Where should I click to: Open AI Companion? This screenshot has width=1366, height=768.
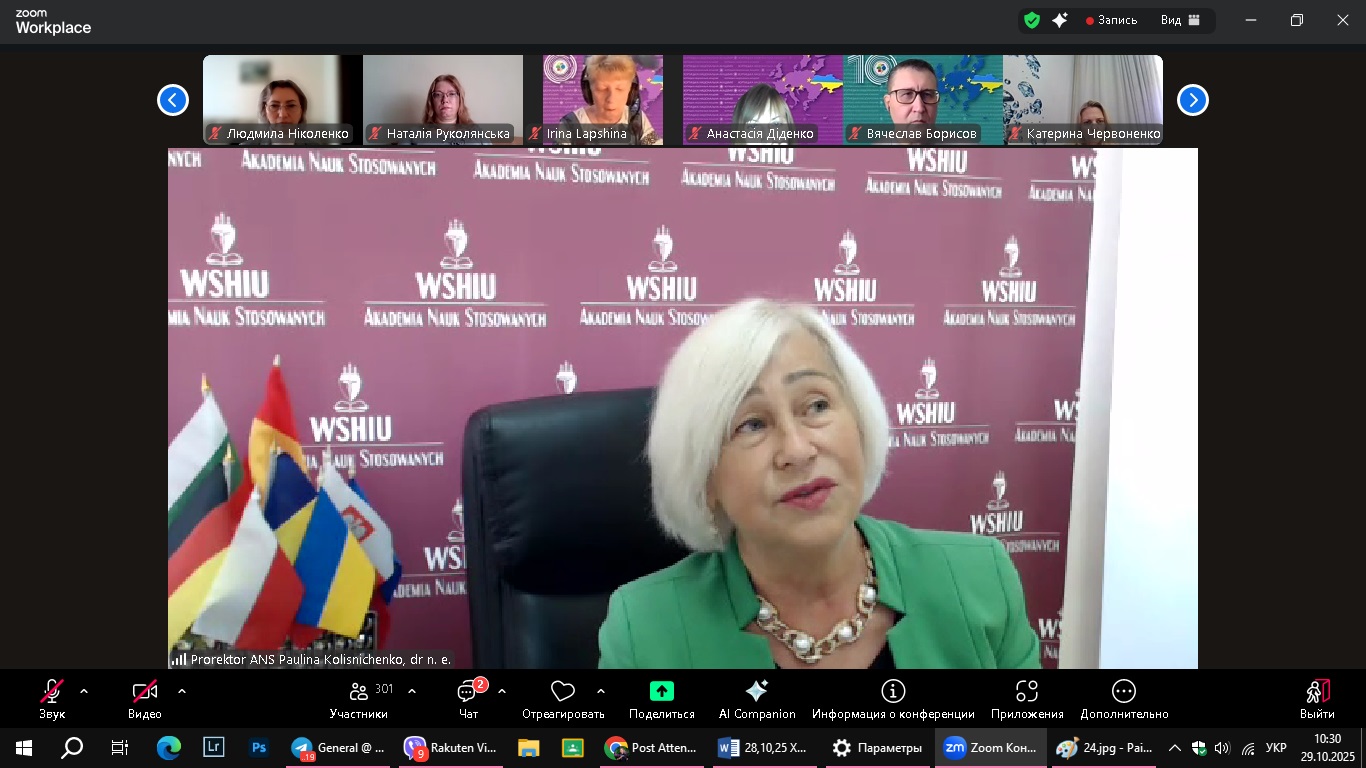pyautogui.click(x=757, y=698)
